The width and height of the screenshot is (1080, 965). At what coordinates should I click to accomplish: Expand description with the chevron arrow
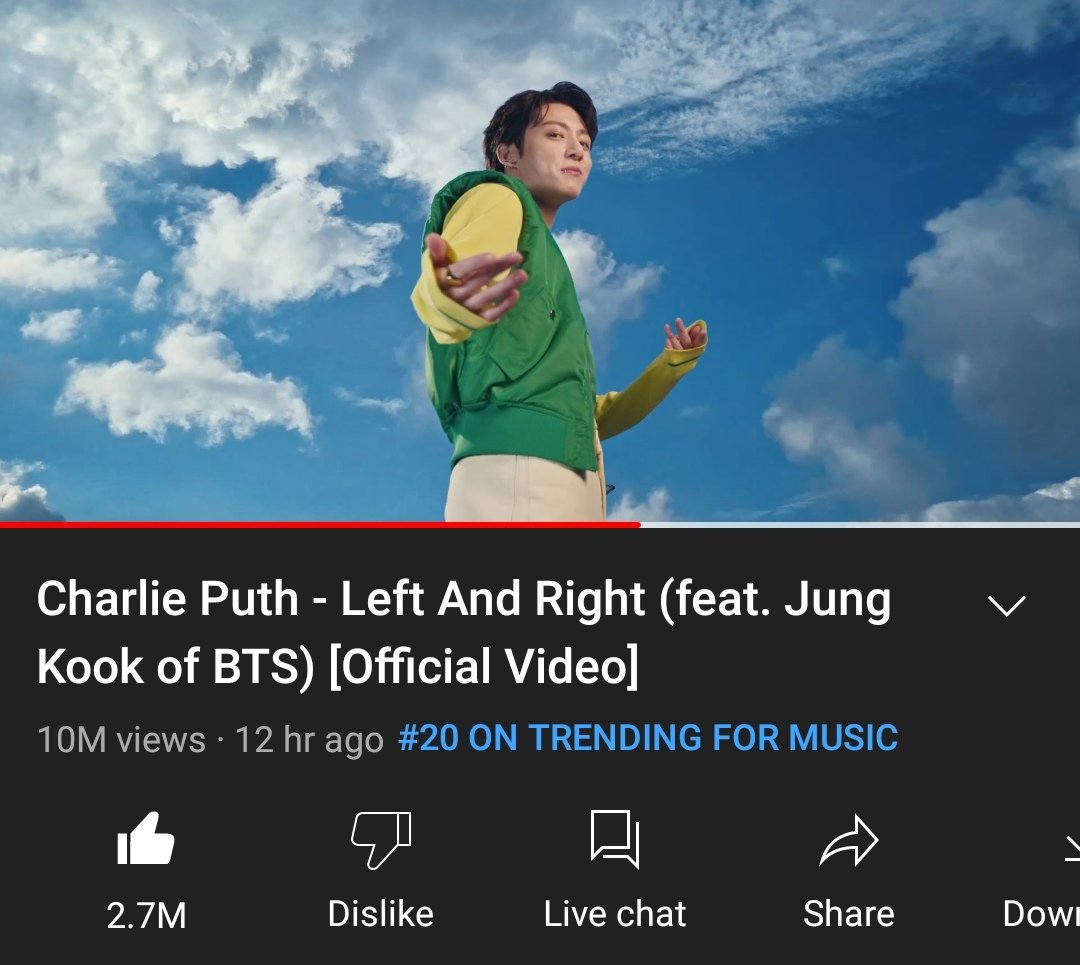1007,605
